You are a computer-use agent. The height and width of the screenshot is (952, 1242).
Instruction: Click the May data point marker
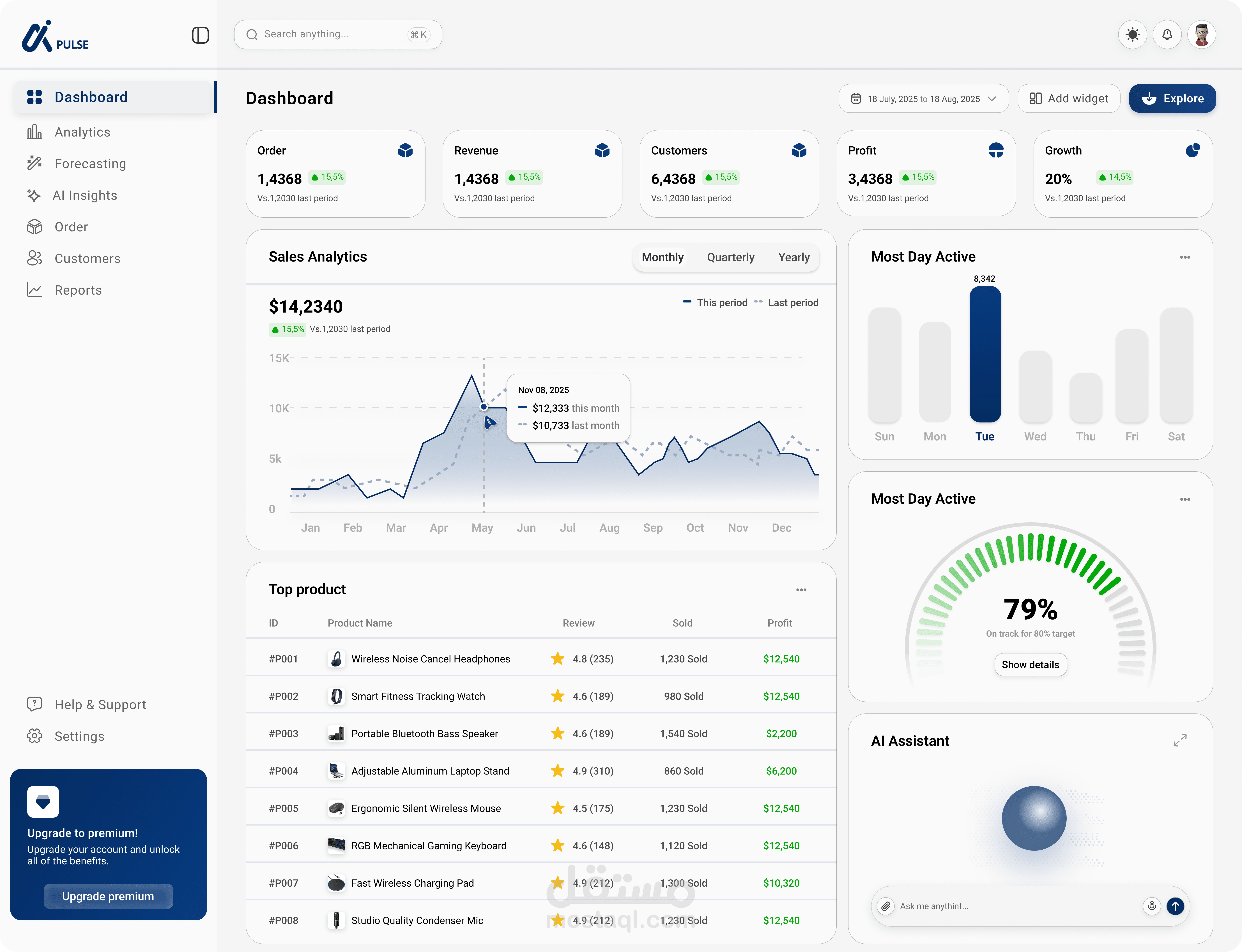tap(484, 407)
